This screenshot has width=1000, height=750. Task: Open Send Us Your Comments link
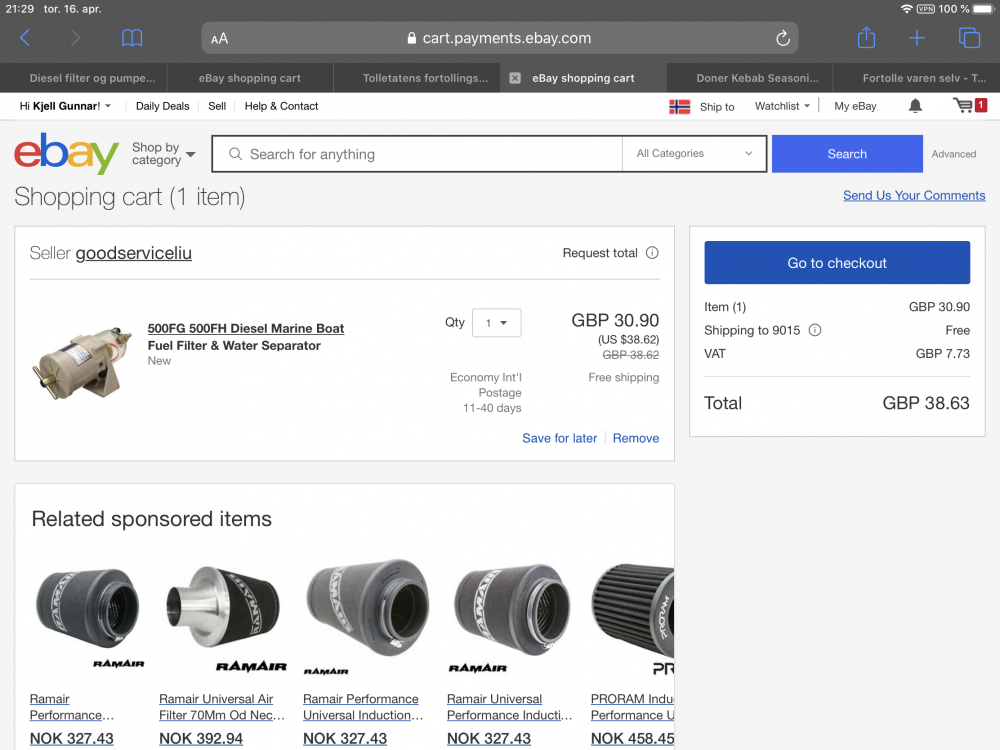tap(914, 195)
